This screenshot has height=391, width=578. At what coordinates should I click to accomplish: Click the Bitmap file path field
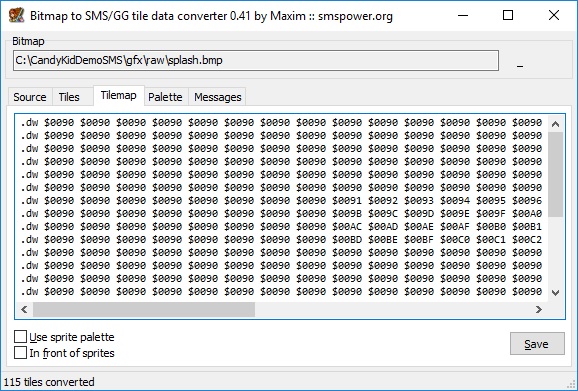[256, 60]
